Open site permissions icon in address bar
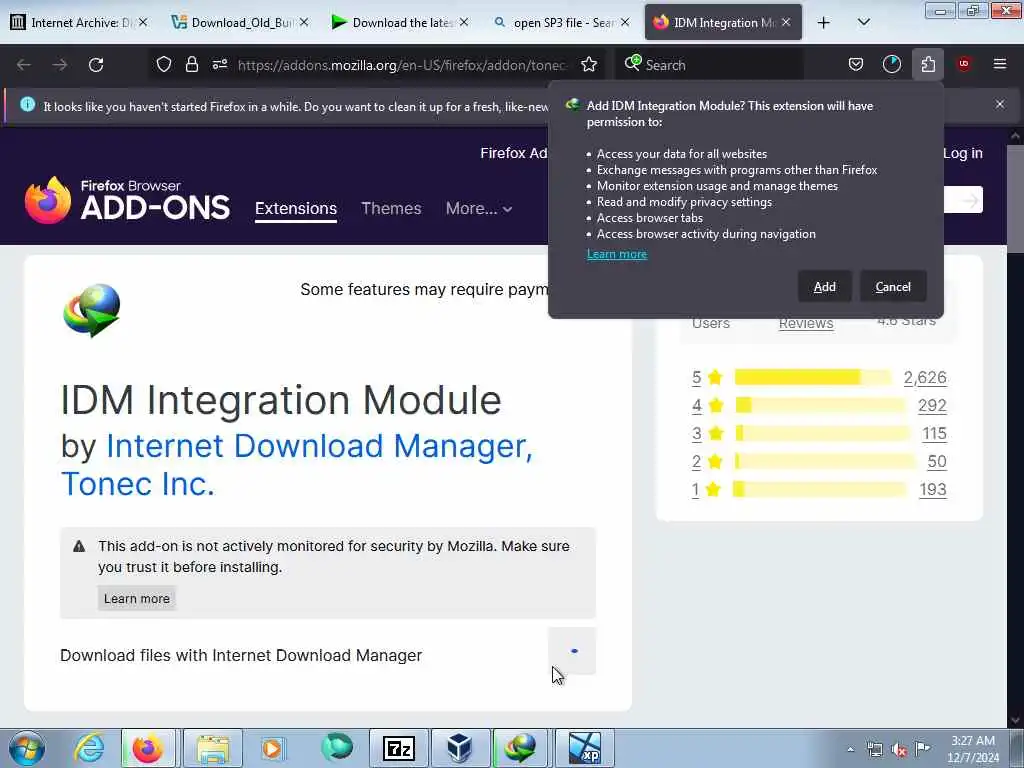 (x=219, y=64)
